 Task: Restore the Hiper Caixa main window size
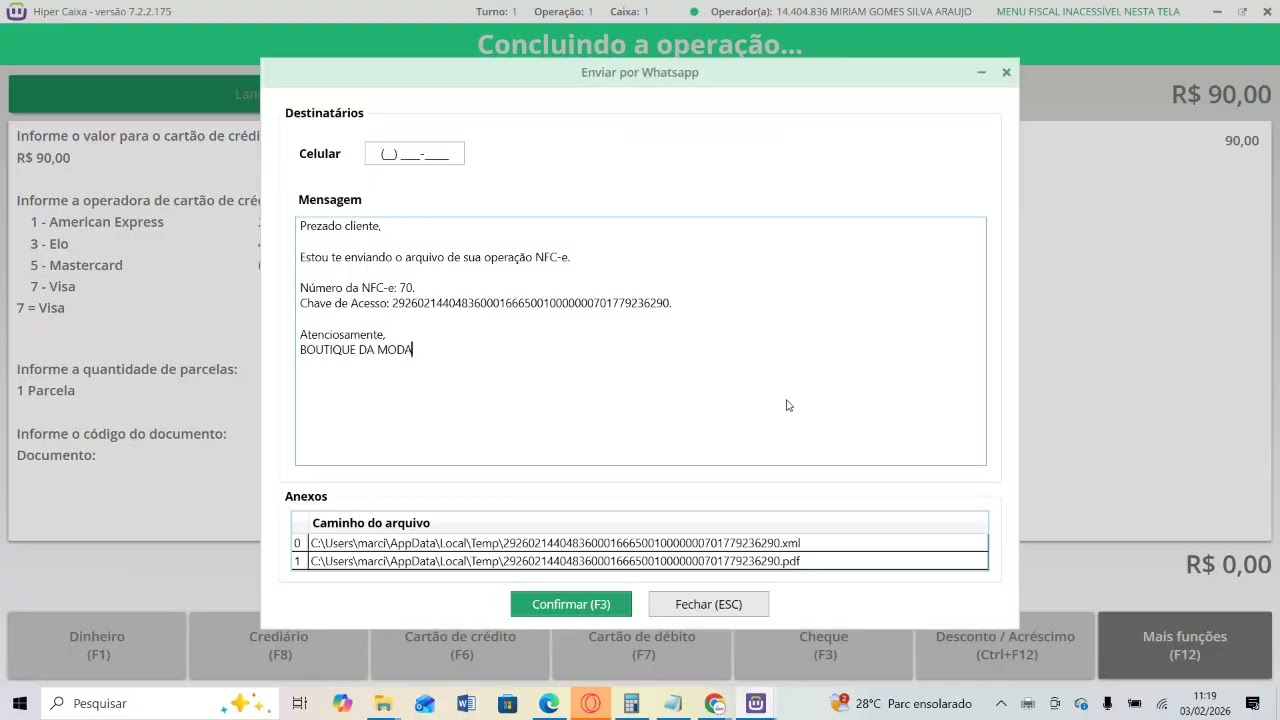tap(1242, 12)
